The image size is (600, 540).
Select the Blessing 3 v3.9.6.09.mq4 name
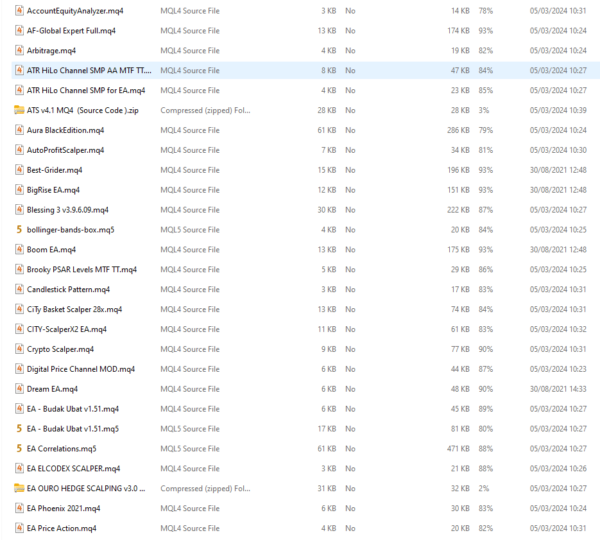click(67, 210)
